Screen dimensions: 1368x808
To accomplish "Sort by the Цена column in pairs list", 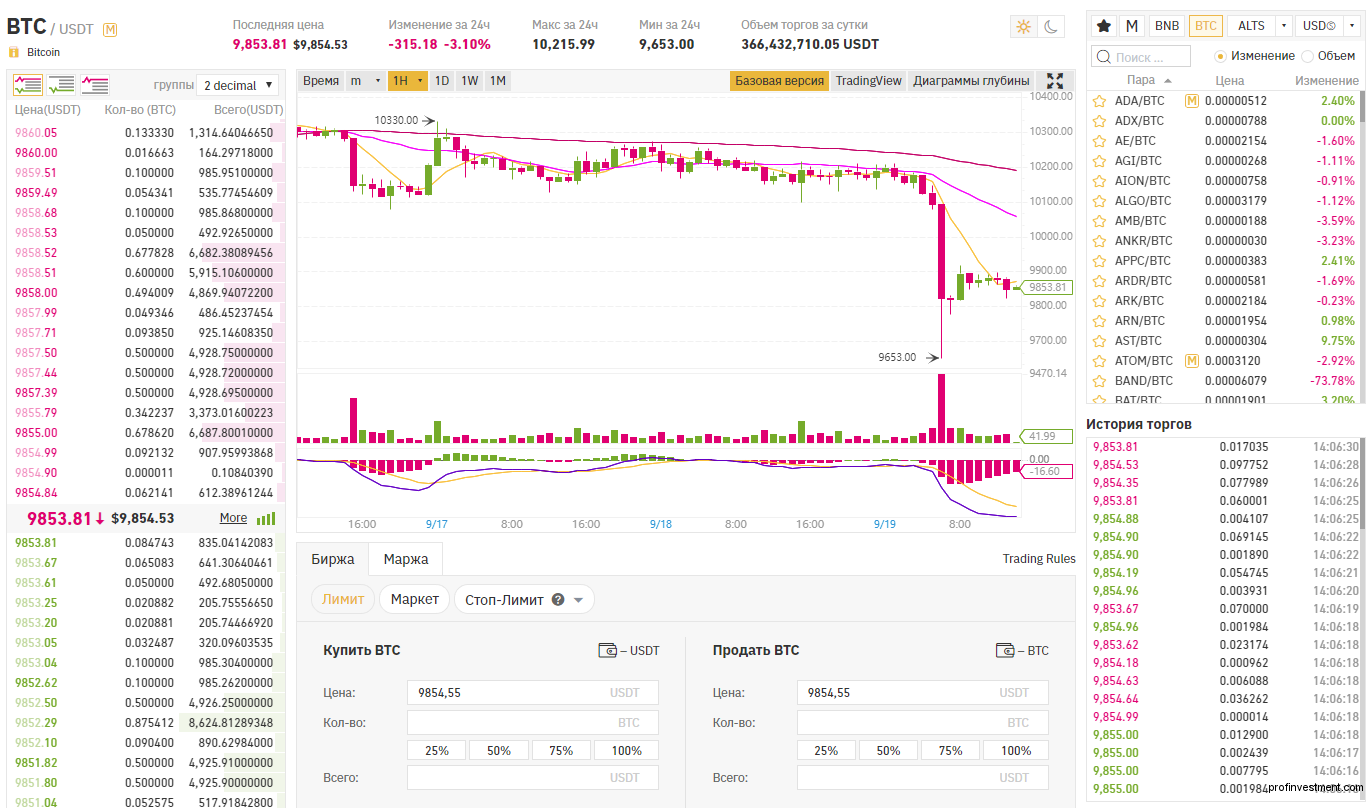I will click(x=1229, y=80).
